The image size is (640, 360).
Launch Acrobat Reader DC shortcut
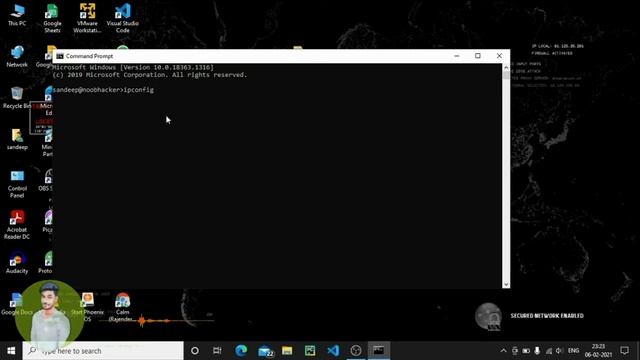17,224
